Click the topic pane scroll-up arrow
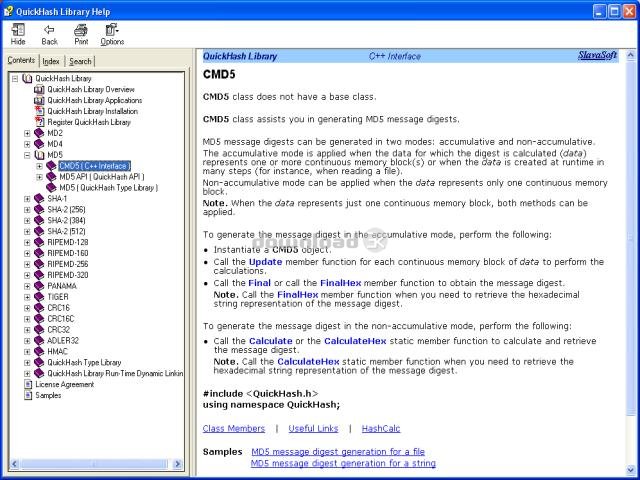640x480 pixels. 630,54
